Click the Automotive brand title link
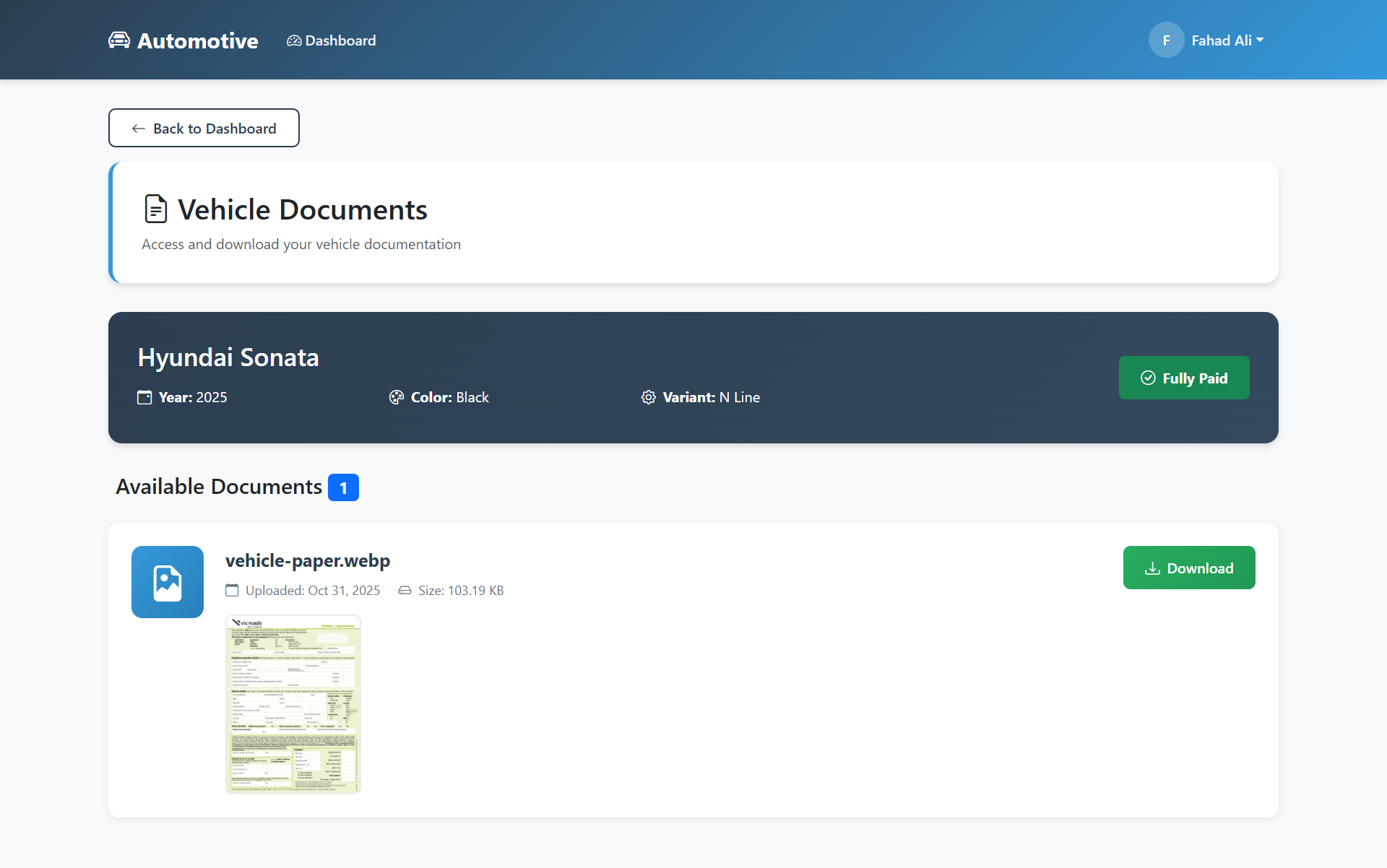1387x868 pixels. point(197,40)
